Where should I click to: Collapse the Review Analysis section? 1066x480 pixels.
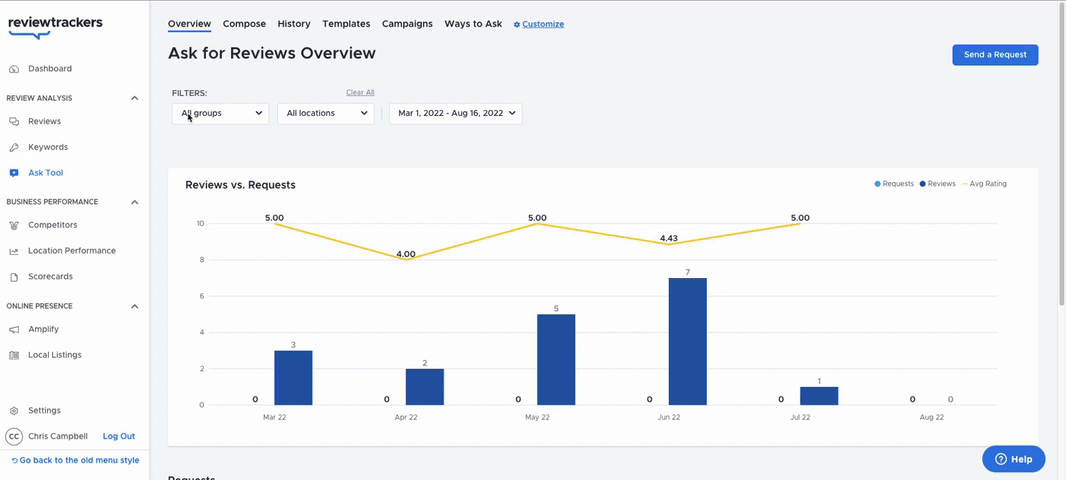point(135,98)
